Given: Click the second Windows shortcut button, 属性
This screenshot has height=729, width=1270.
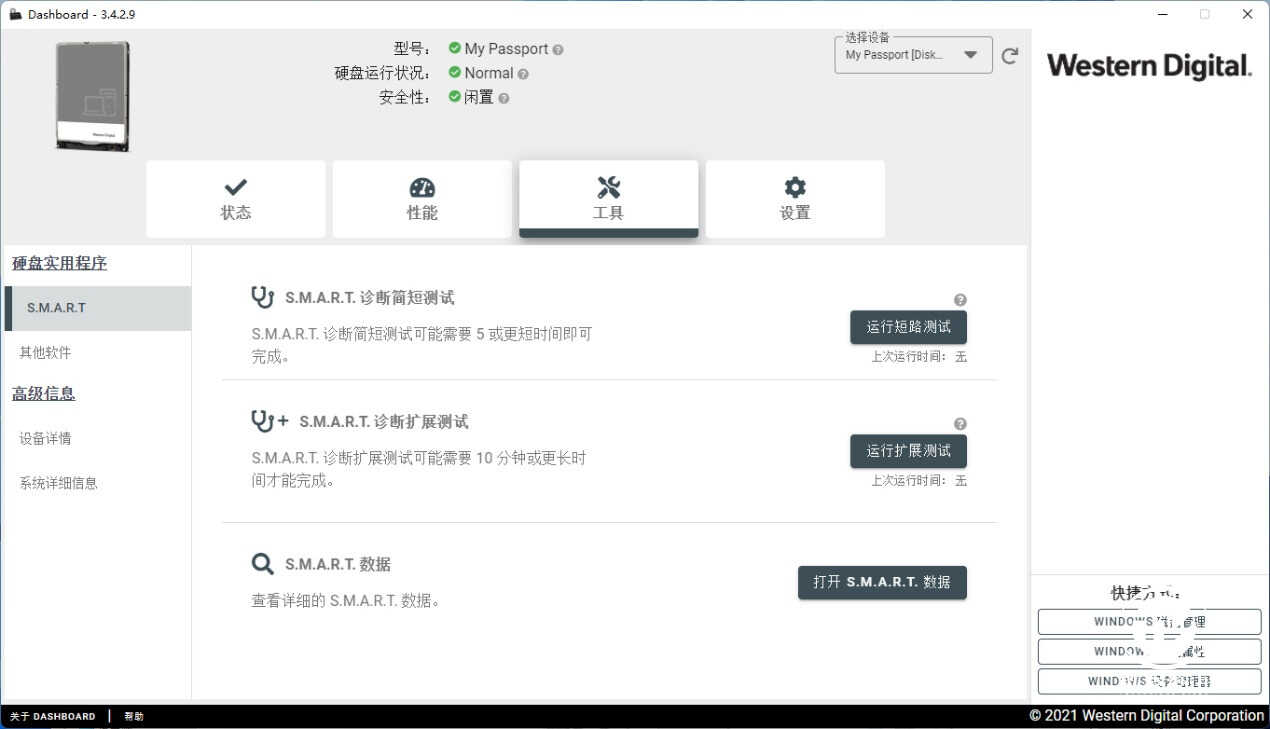Looking at the screenshot, I should (1149, 652).
